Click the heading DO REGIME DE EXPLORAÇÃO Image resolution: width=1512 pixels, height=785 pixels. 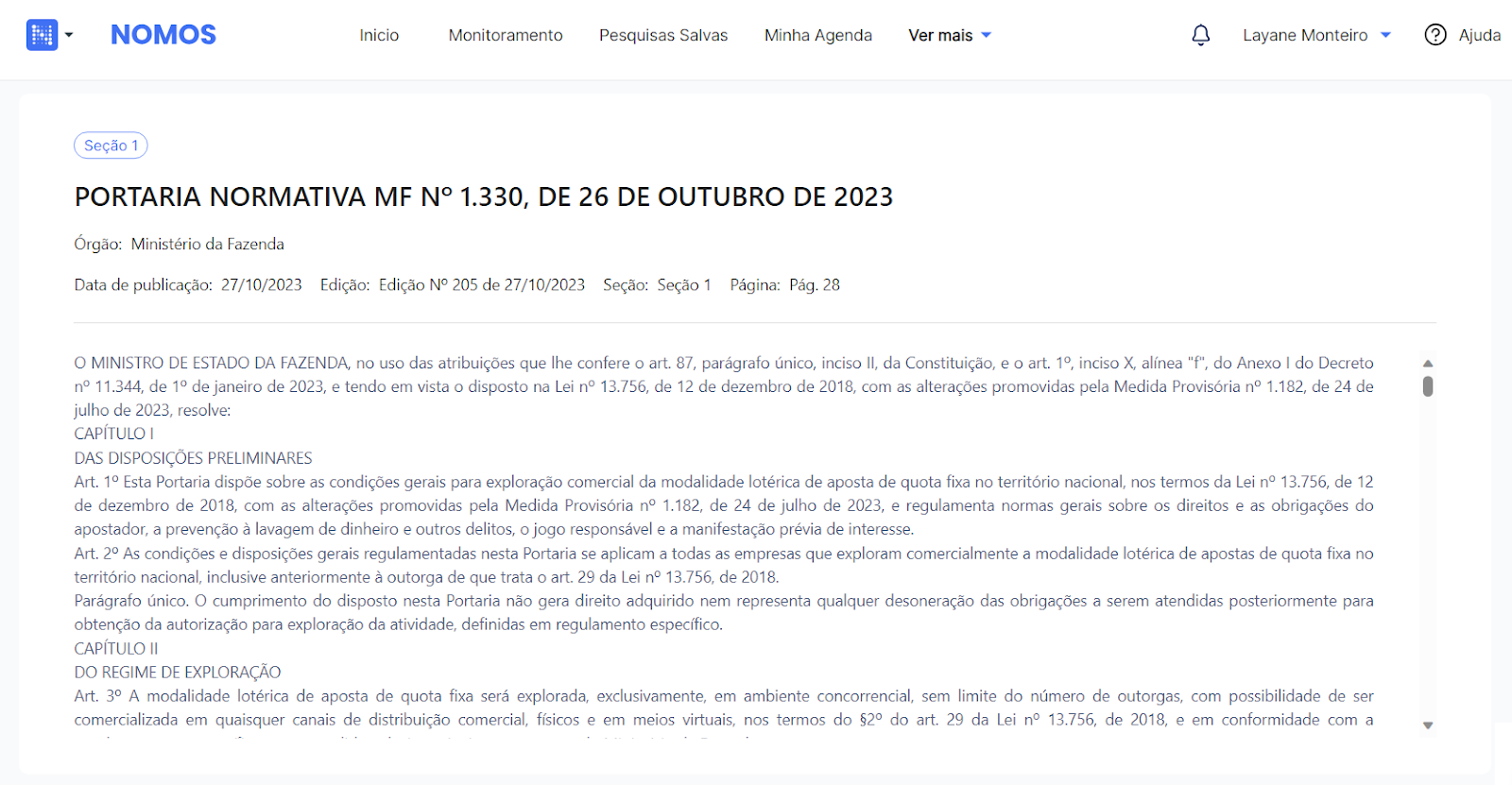(178, 673)
